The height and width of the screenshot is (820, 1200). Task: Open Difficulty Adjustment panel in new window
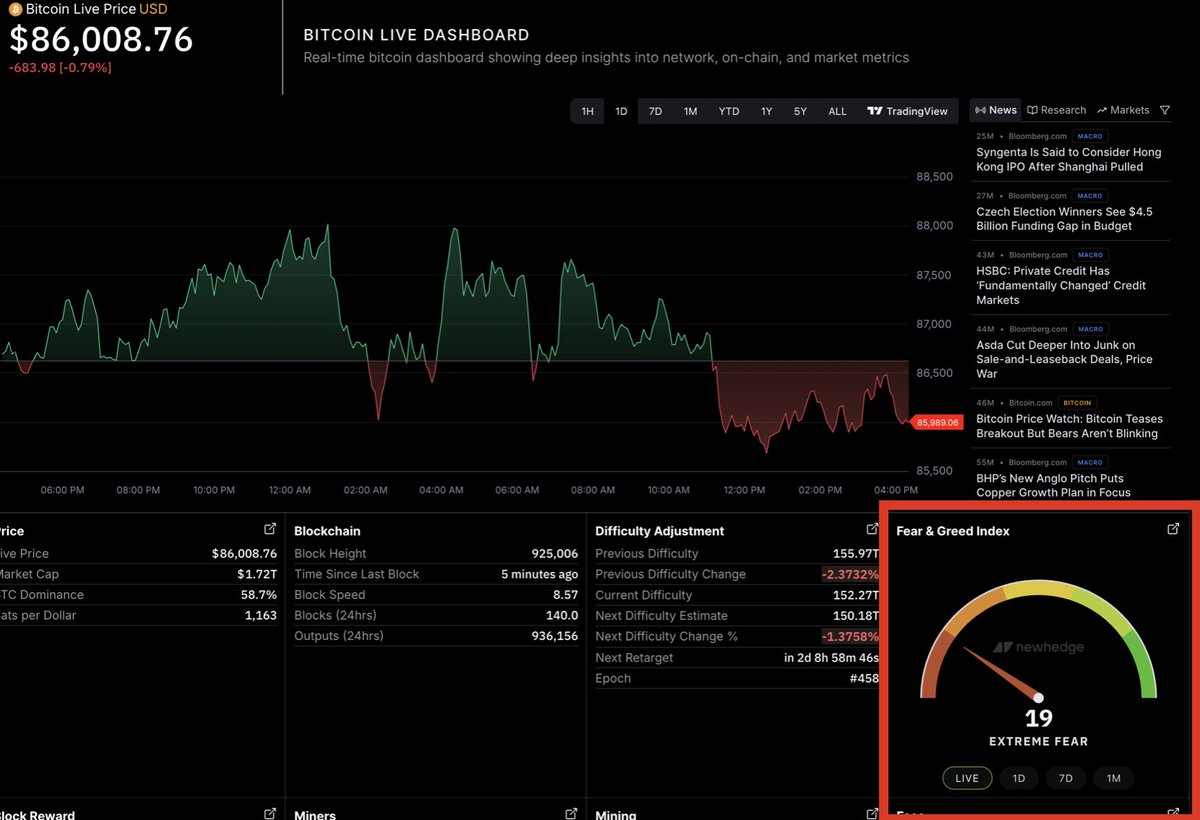coord(872,529)
